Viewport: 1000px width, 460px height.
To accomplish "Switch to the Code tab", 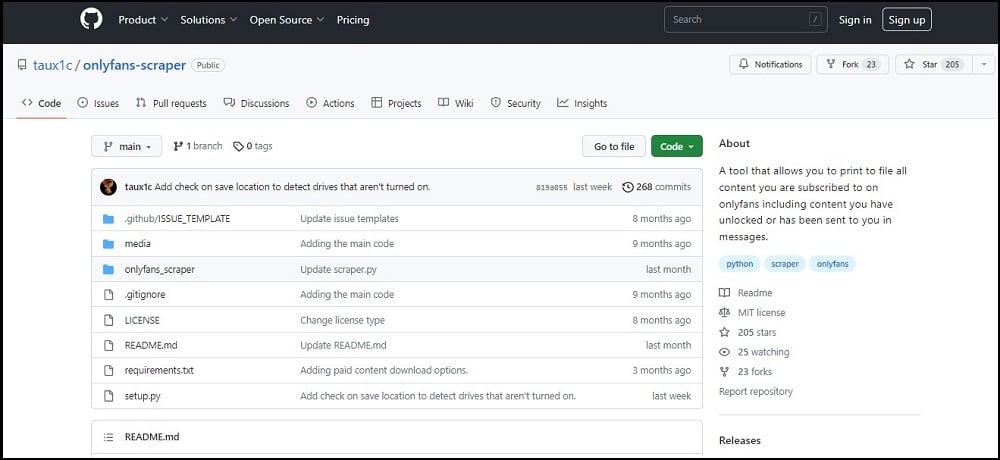I will 41,103.
